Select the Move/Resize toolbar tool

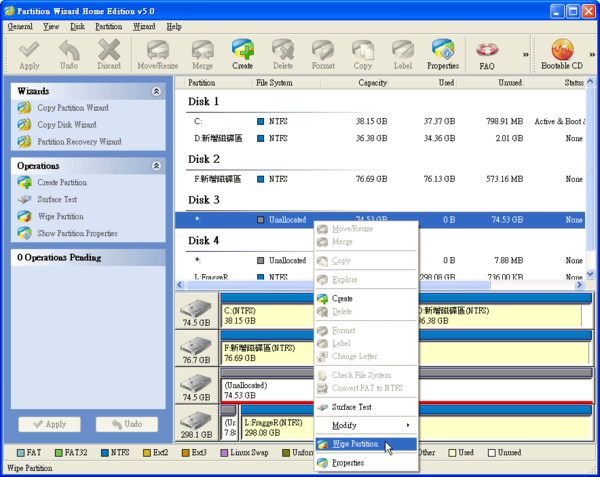[158, 55]
